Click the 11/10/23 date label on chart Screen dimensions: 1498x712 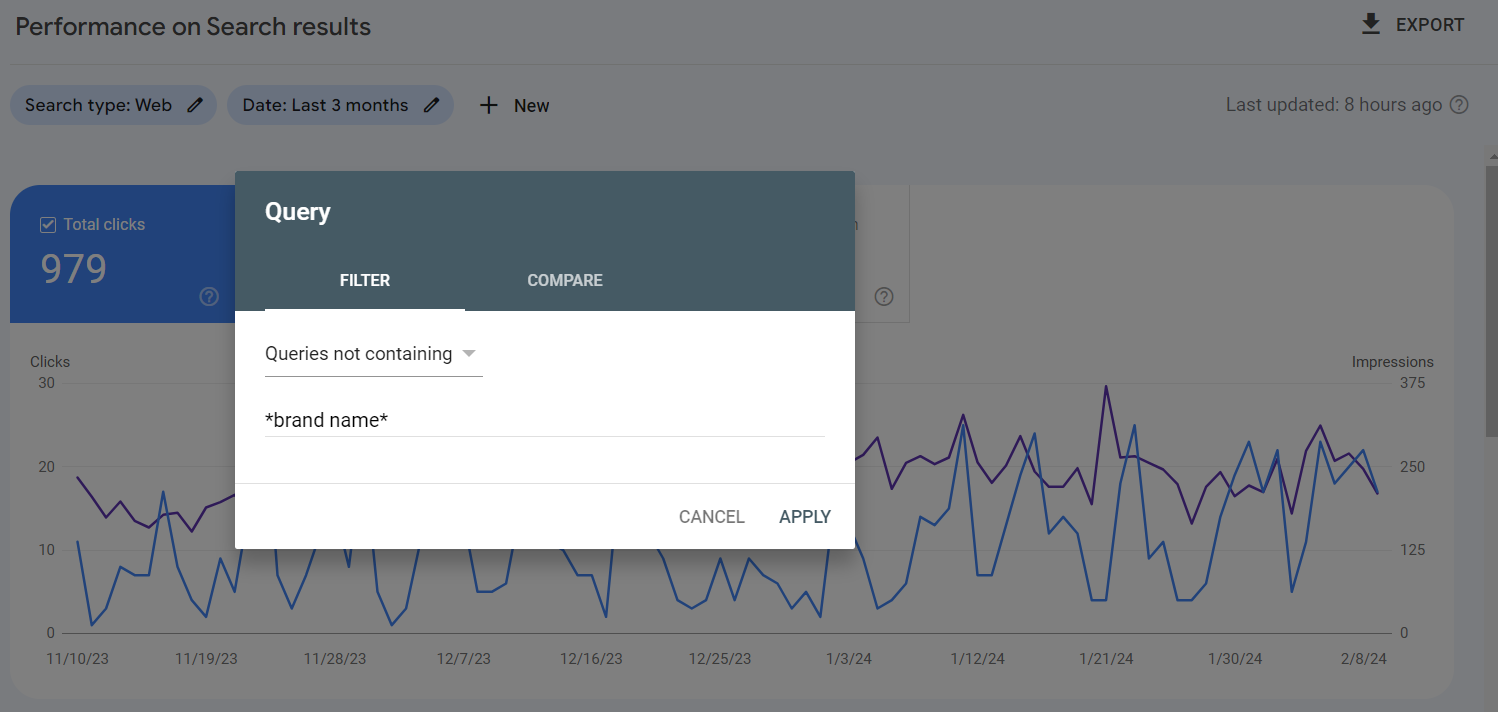pos(78,659)
